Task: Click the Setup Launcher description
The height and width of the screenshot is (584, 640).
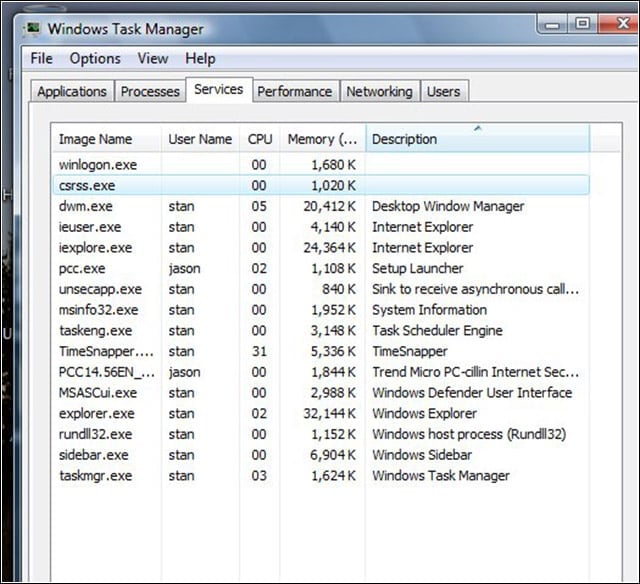Action: point(418,269)
